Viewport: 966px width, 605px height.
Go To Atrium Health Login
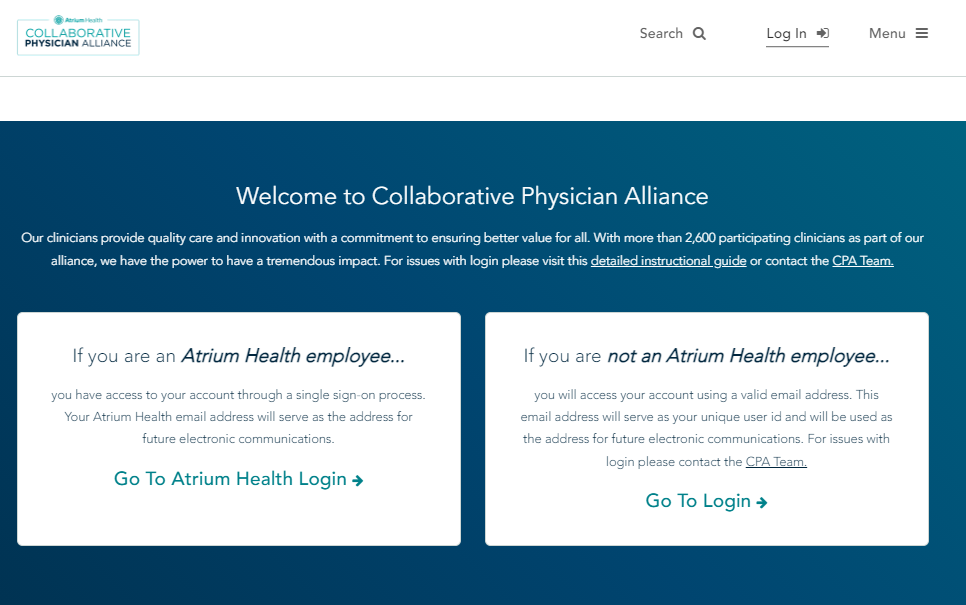tap(238, 479)
